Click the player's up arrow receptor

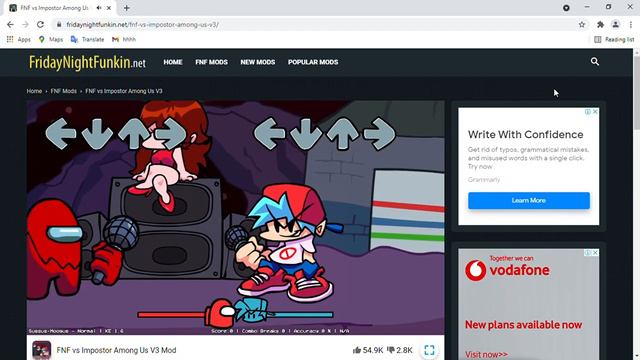click(x=343, y=133)
